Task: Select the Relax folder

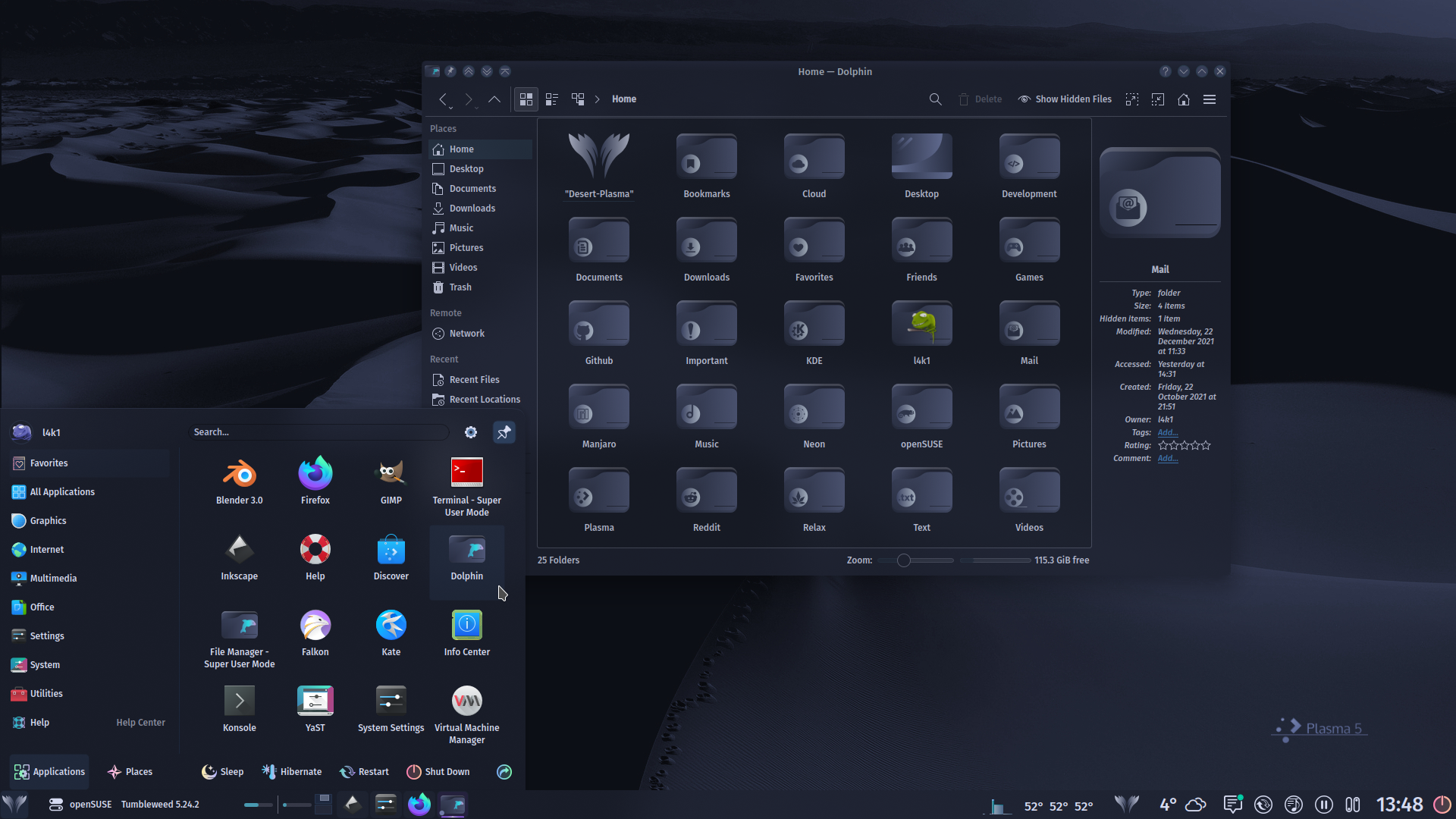Action: pyautogui.click(x=814, y=500)
